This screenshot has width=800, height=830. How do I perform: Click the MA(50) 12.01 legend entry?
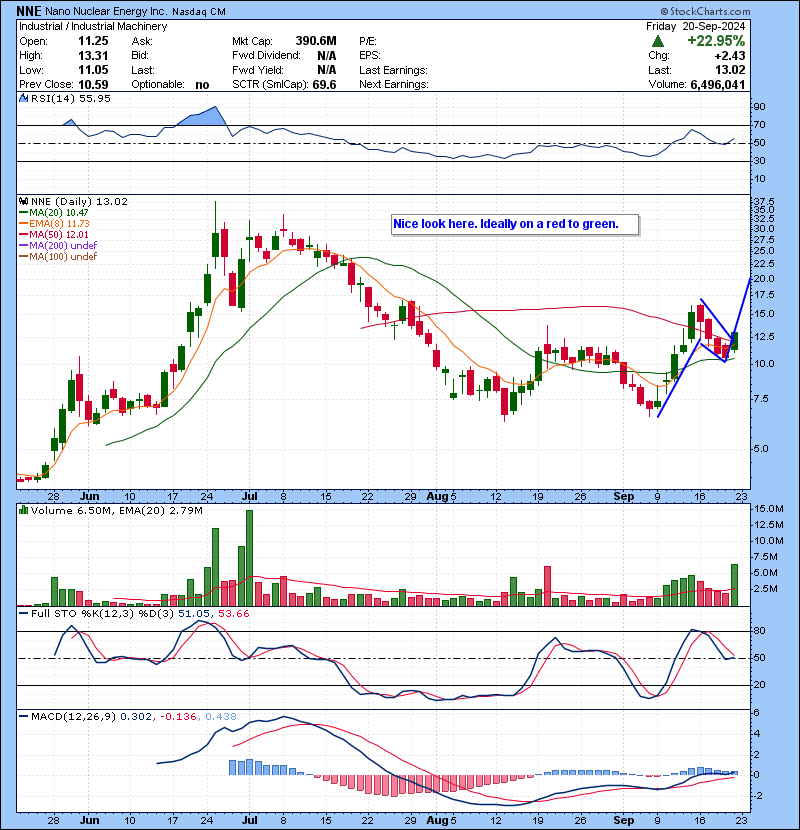coord(58,234)
